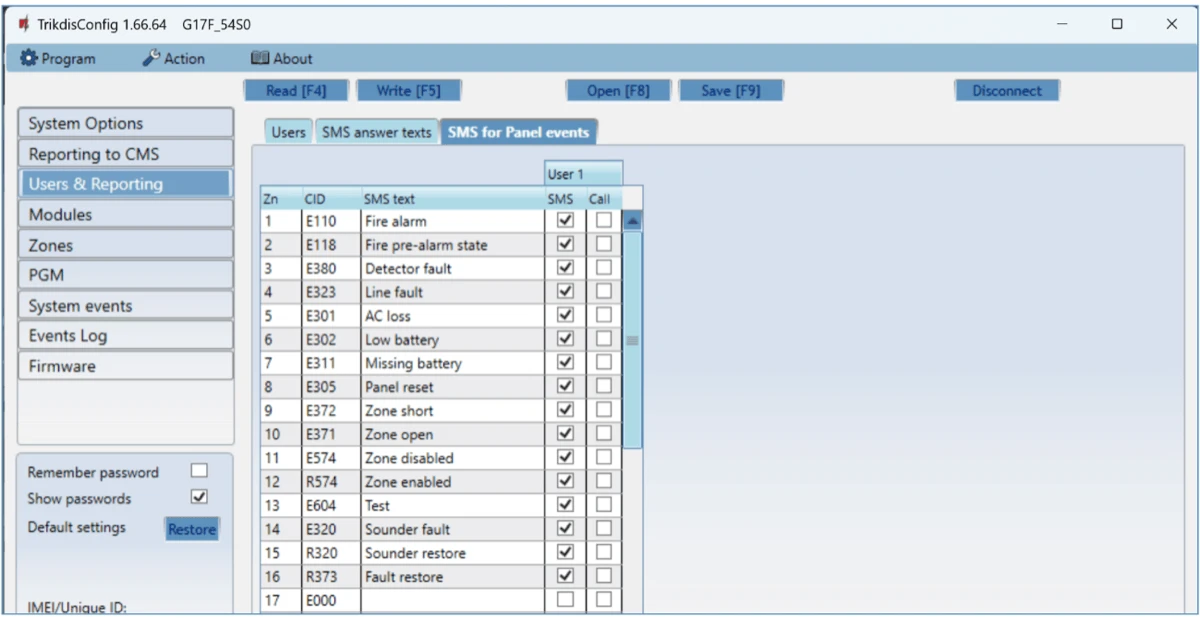Open the Zones section in sidebar
1200x618 pixels.
tap(125, 245)
